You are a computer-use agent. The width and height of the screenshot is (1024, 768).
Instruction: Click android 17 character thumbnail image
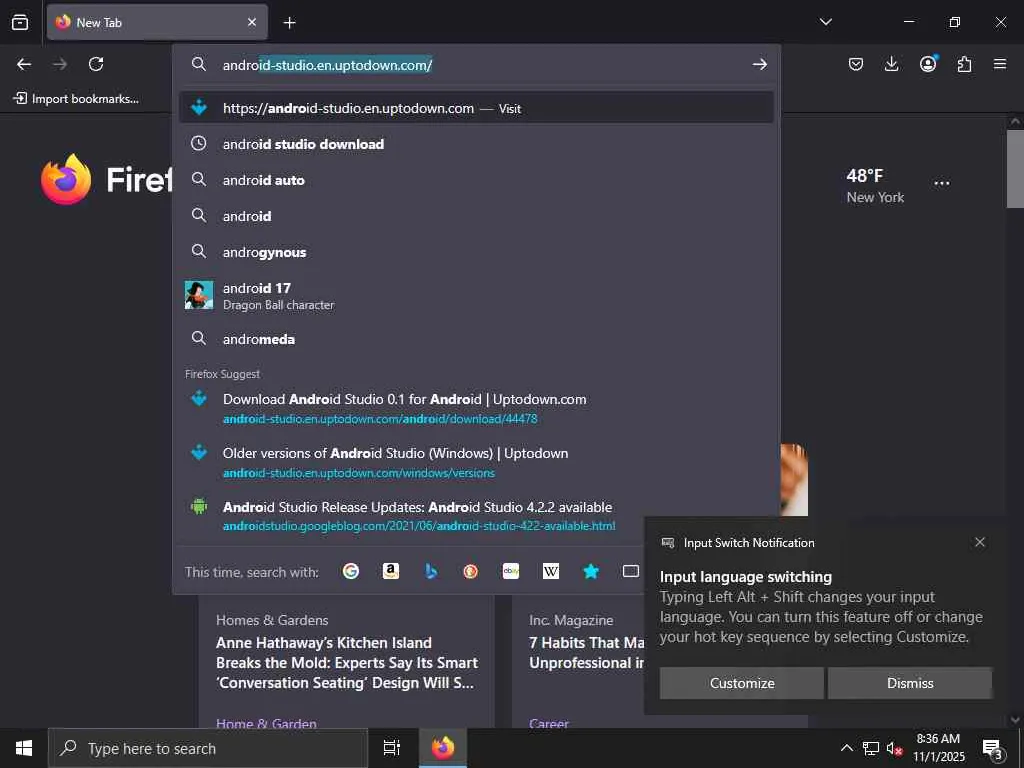[x=199, y=295]
